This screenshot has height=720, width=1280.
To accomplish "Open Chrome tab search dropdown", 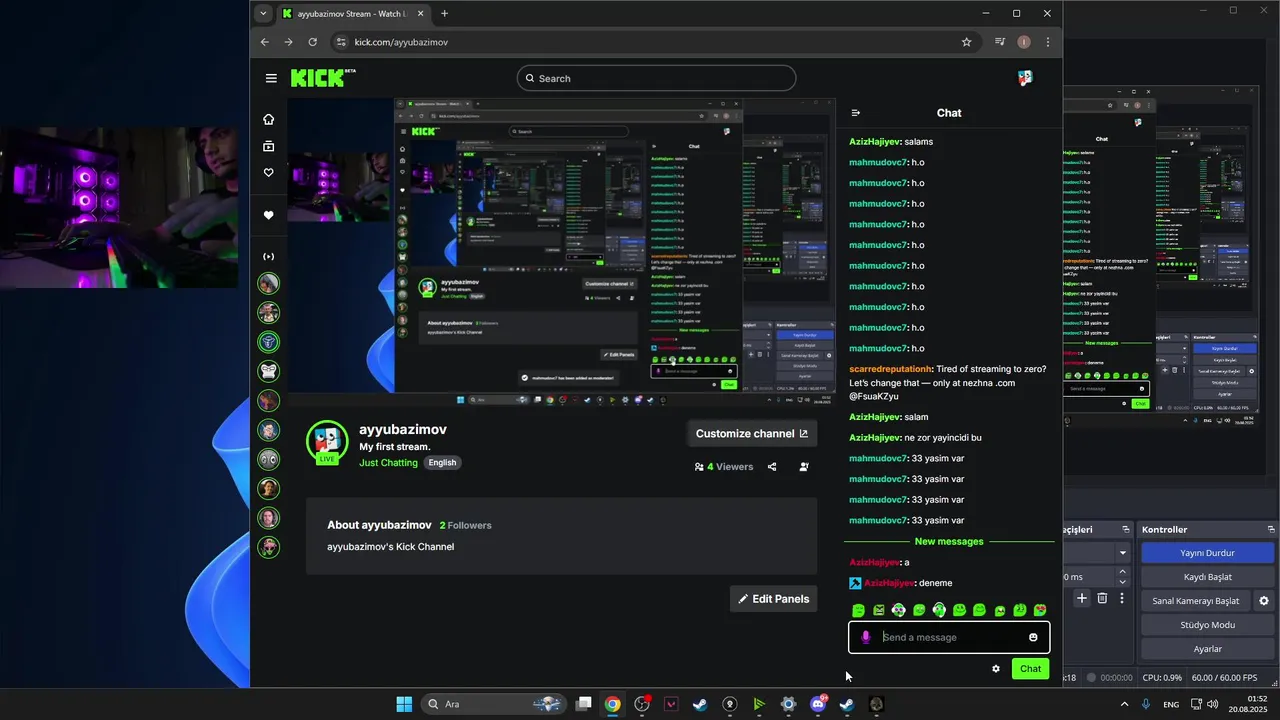I will tap(263, 14).
